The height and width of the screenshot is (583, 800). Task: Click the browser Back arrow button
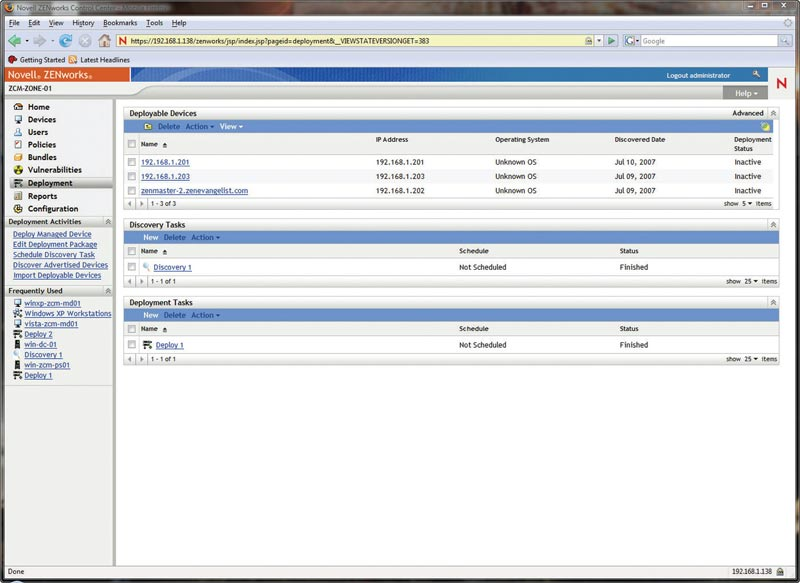click(15, 41)
